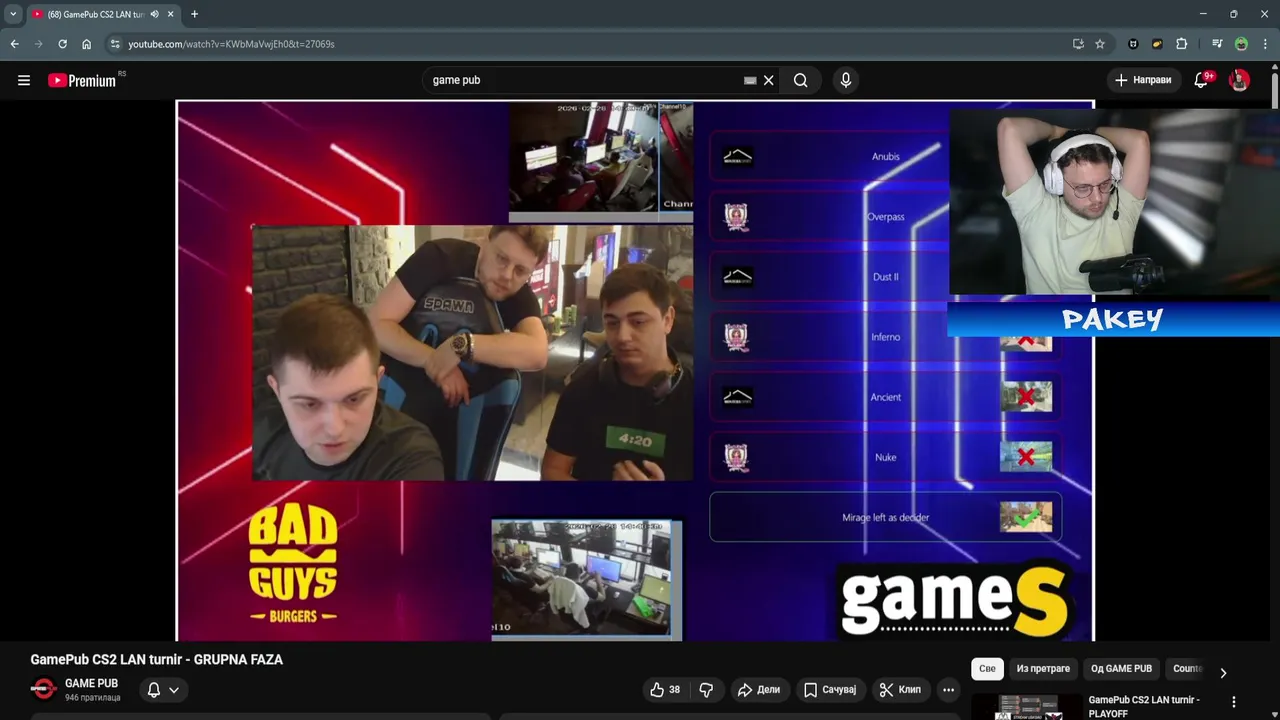Open the media controls playlist icon
The height and width of the screenshot is (720, 1280).
click(1217, 44)
